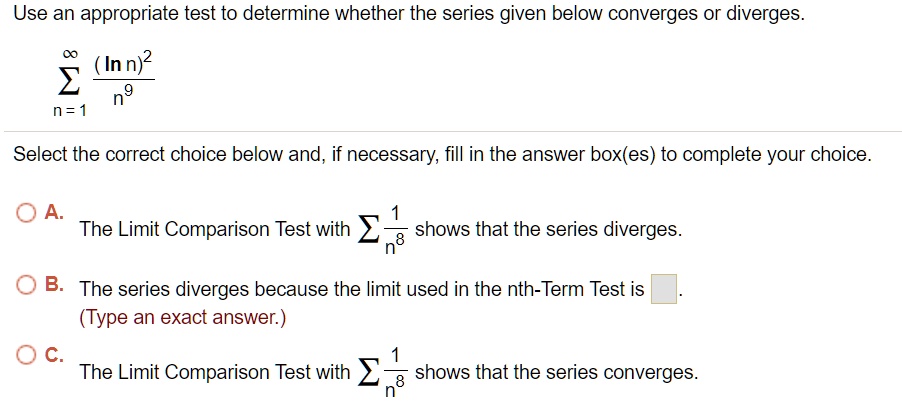Click the text 'shows that the series diverges'
This screenshot has width=902, height=401.
pos(548,230)
